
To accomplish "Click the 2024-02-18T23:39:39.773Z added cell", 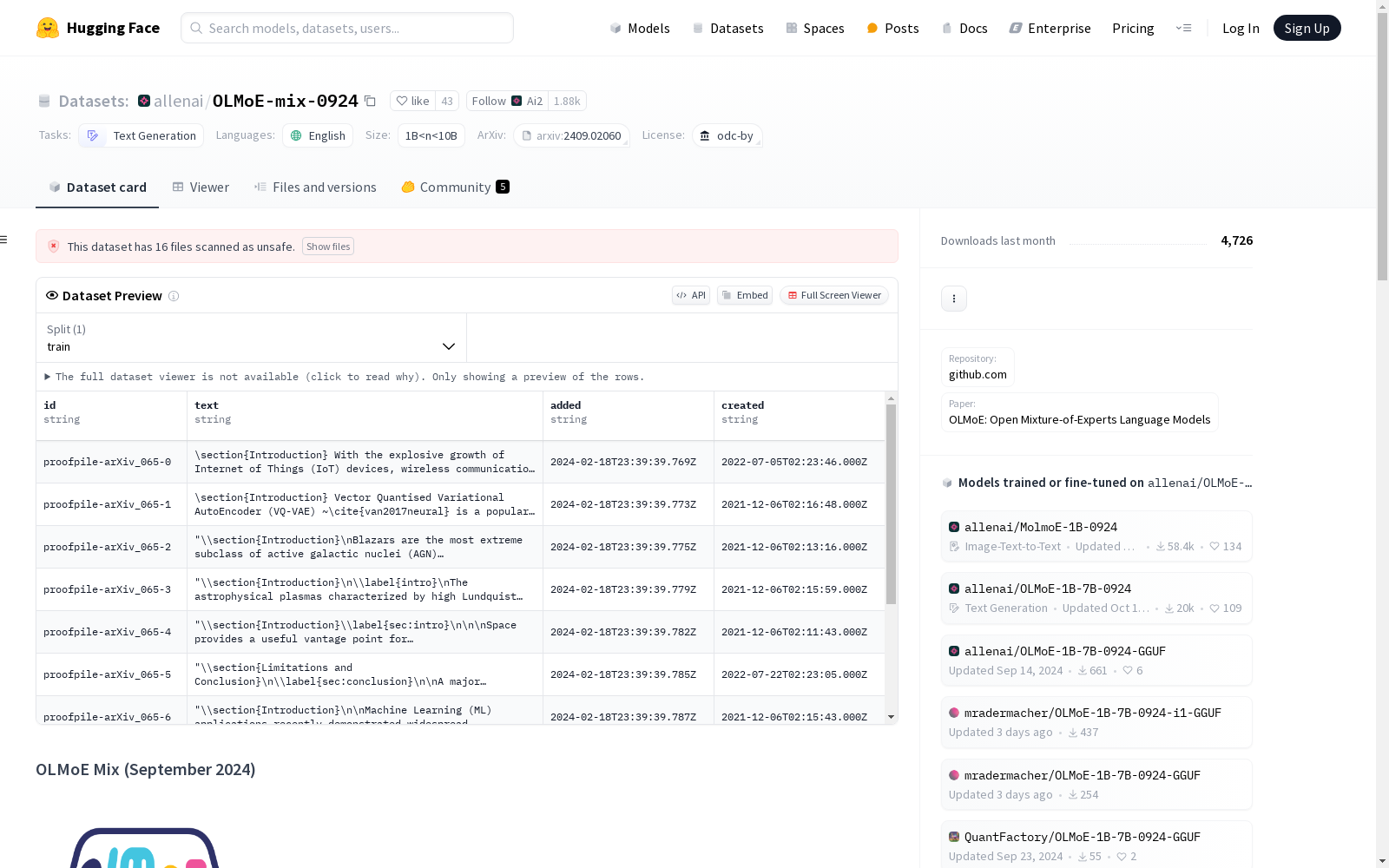I will (629, 504).
